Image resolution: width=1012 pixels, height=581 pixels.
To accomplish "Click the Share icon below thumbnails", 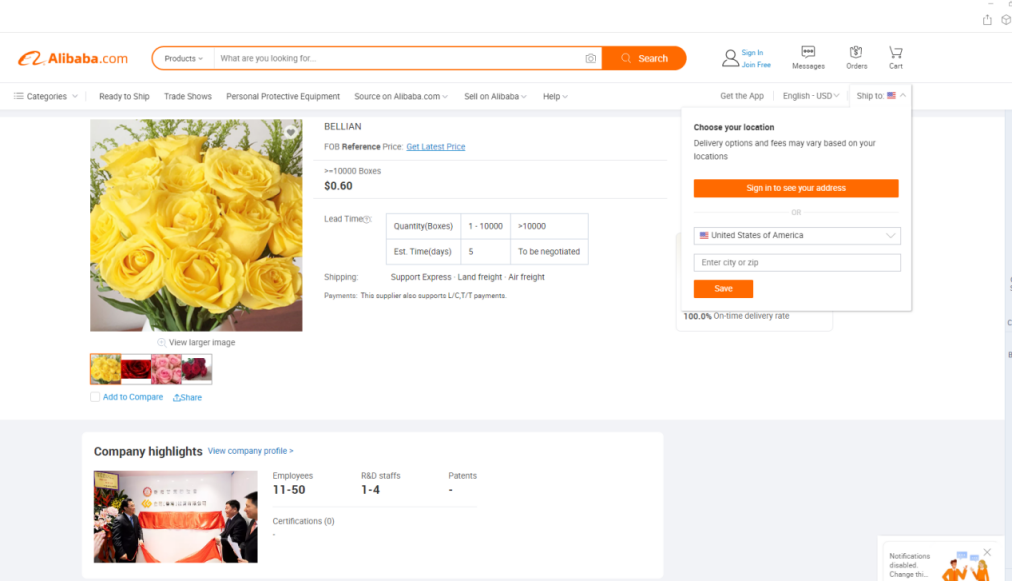I will tap(187, 397).
